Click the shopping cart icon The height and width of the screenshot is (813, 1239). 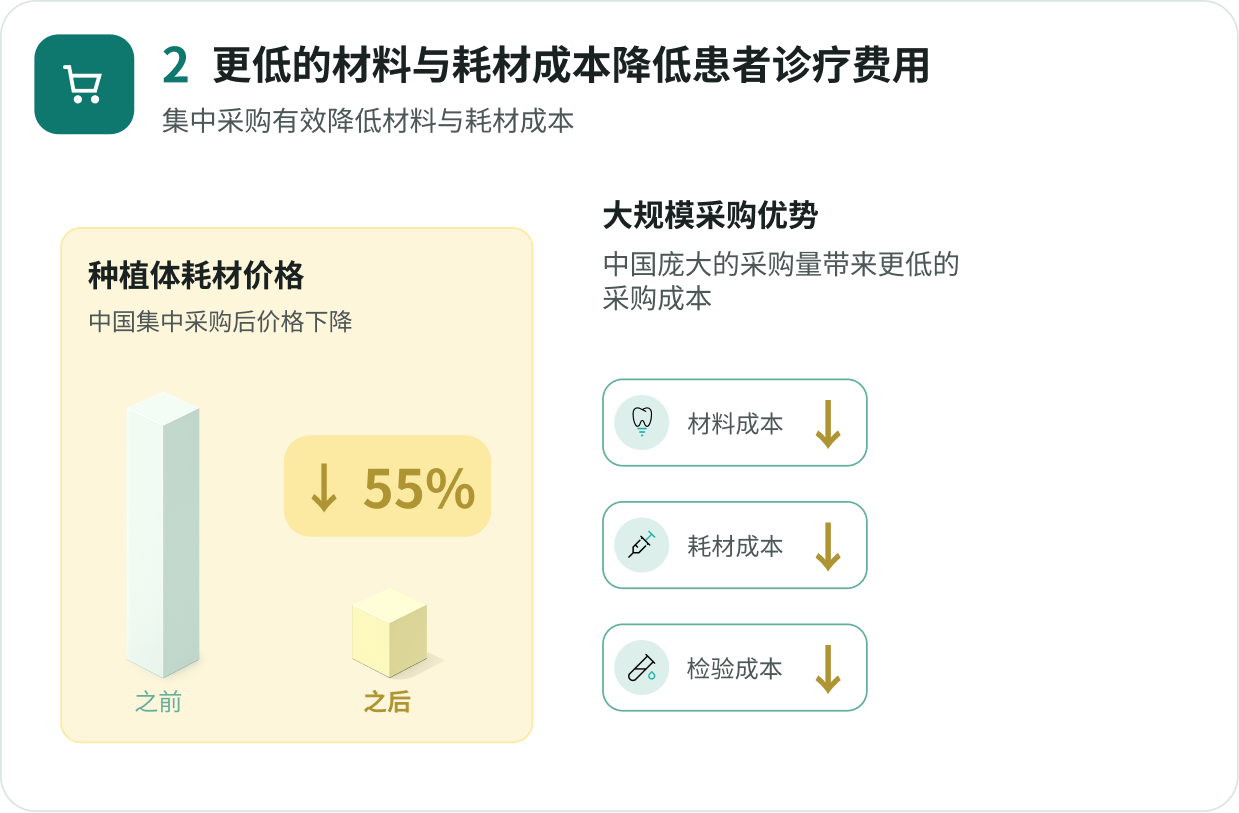[84, 84]
